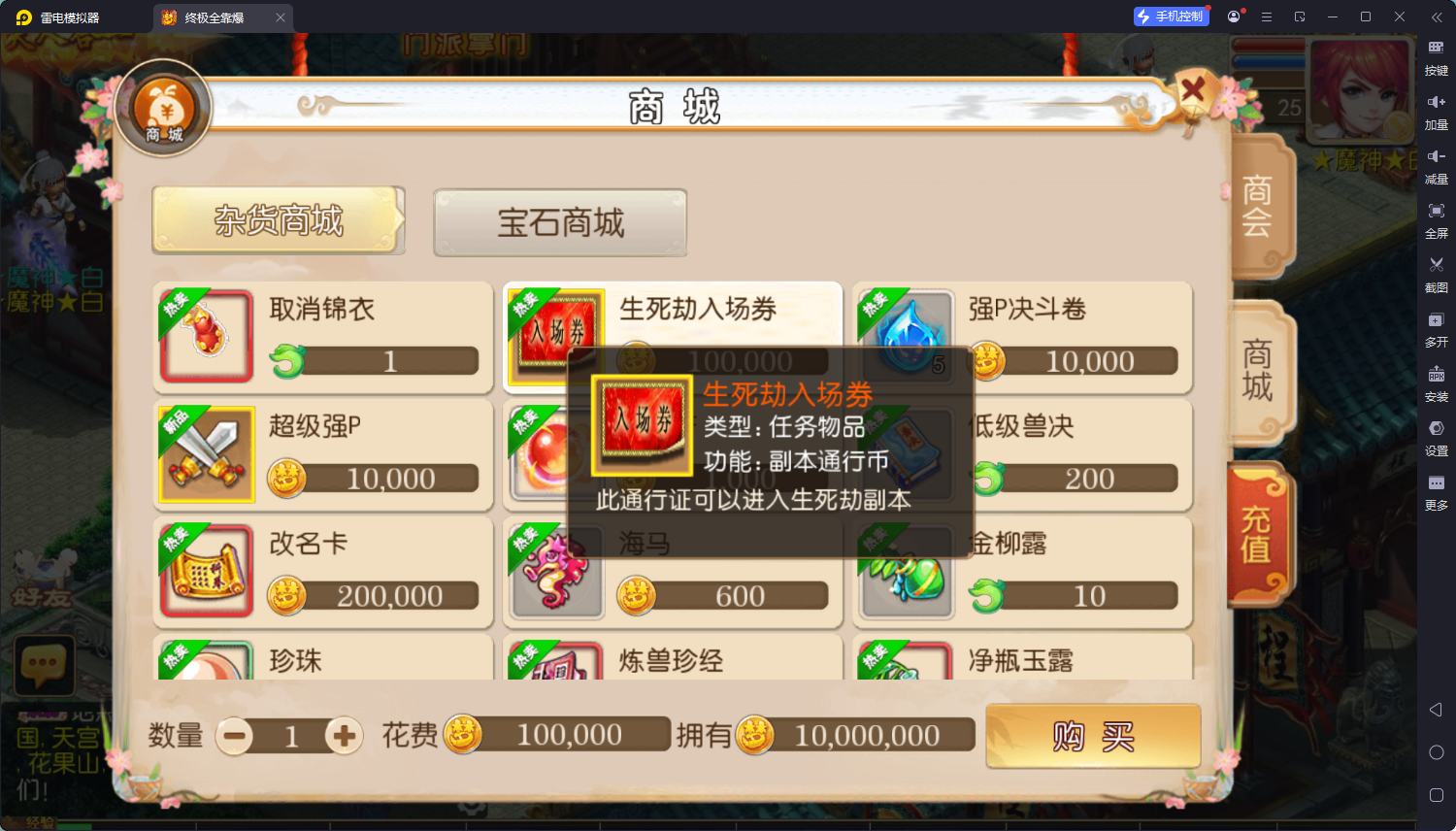Click the 全屏 fullscreen icon
The image size is (1456, 831).
[x=1437, y=211]
